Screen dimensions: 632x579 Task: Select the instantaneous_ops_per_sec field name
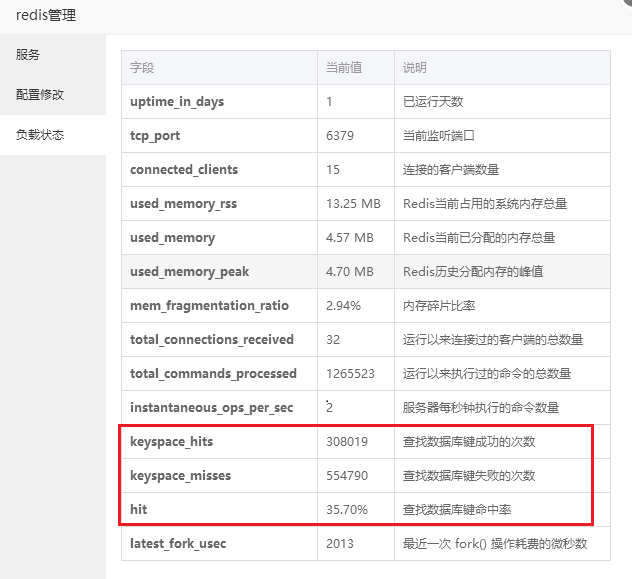(x=211, y=408)
